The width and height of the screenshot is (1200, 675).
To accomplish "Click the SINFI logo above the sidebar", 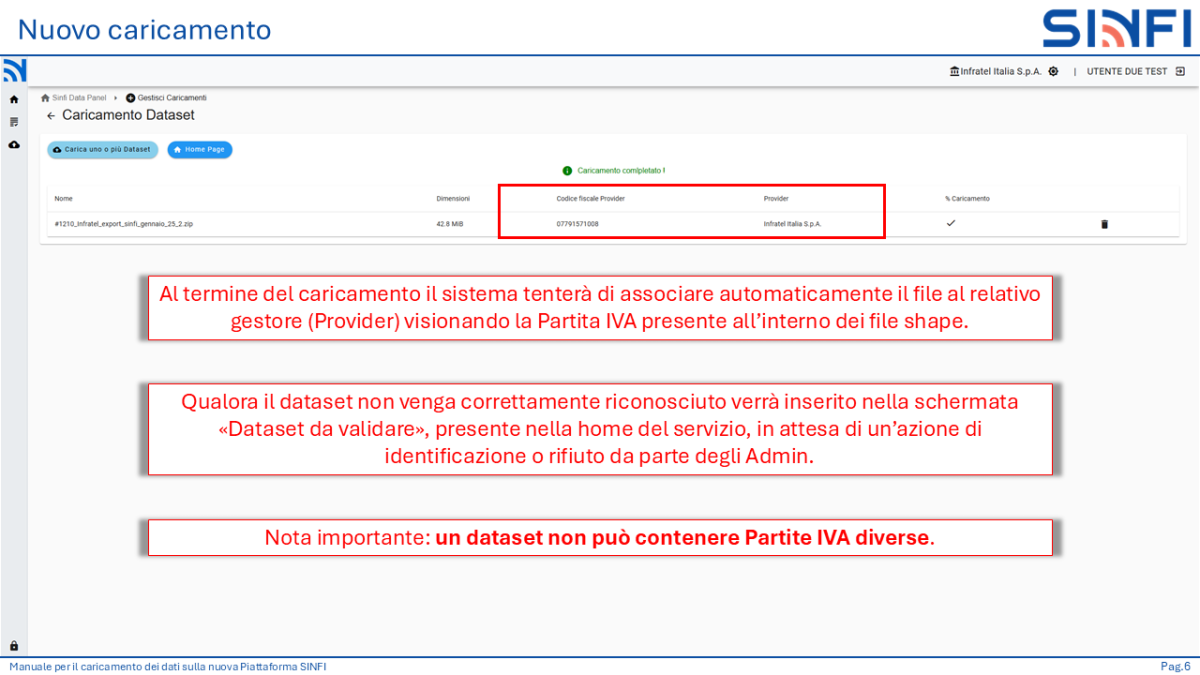I will click(x=14, y=70).
